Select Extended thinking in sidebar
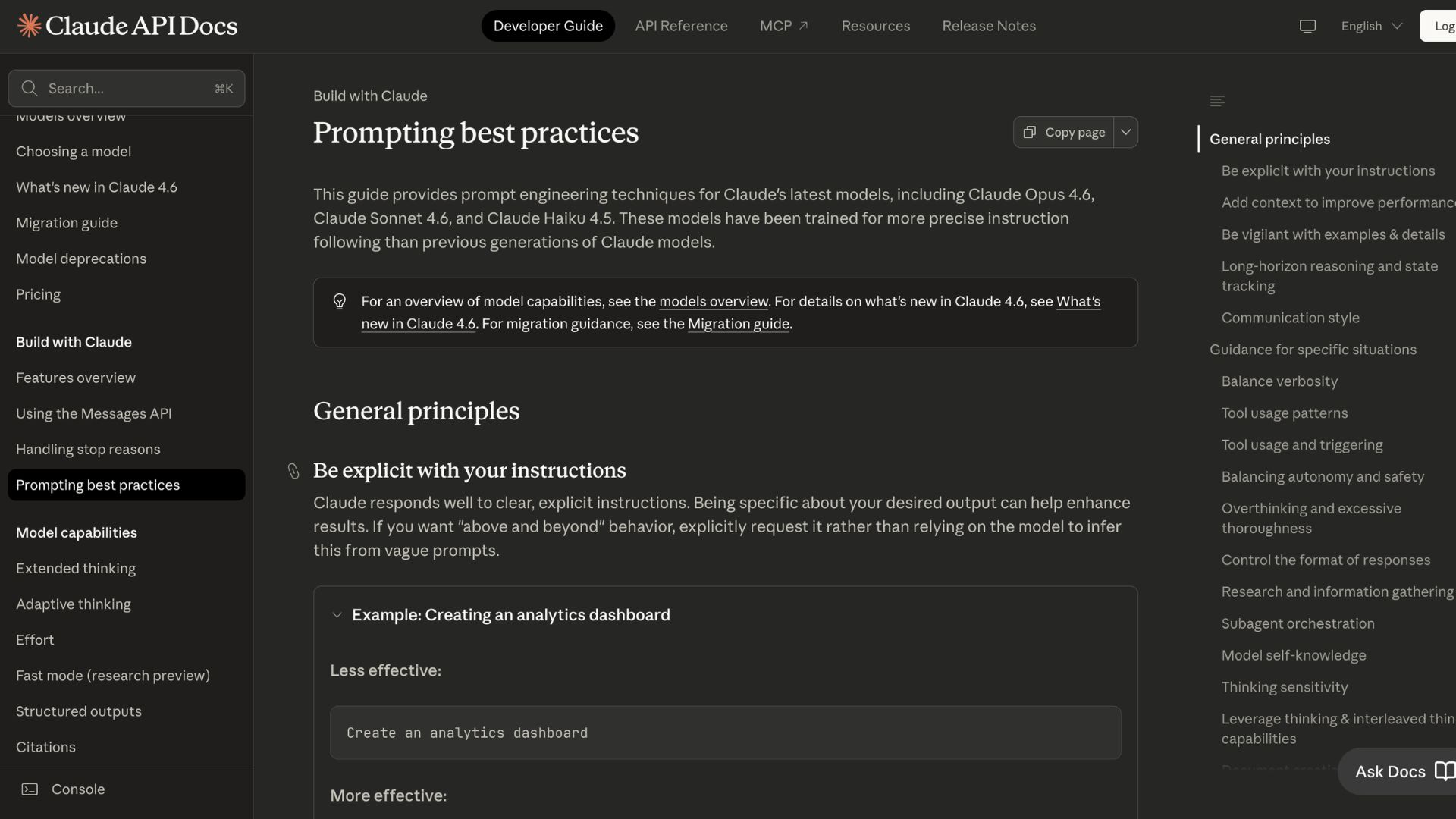1456x819 pixels. coord(76,569)
